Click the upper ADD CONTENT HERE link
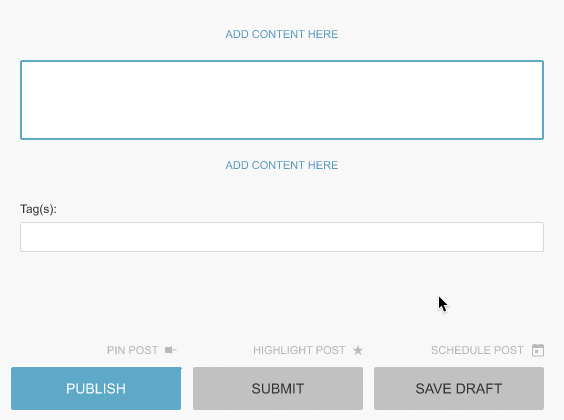 pos(282,34)
